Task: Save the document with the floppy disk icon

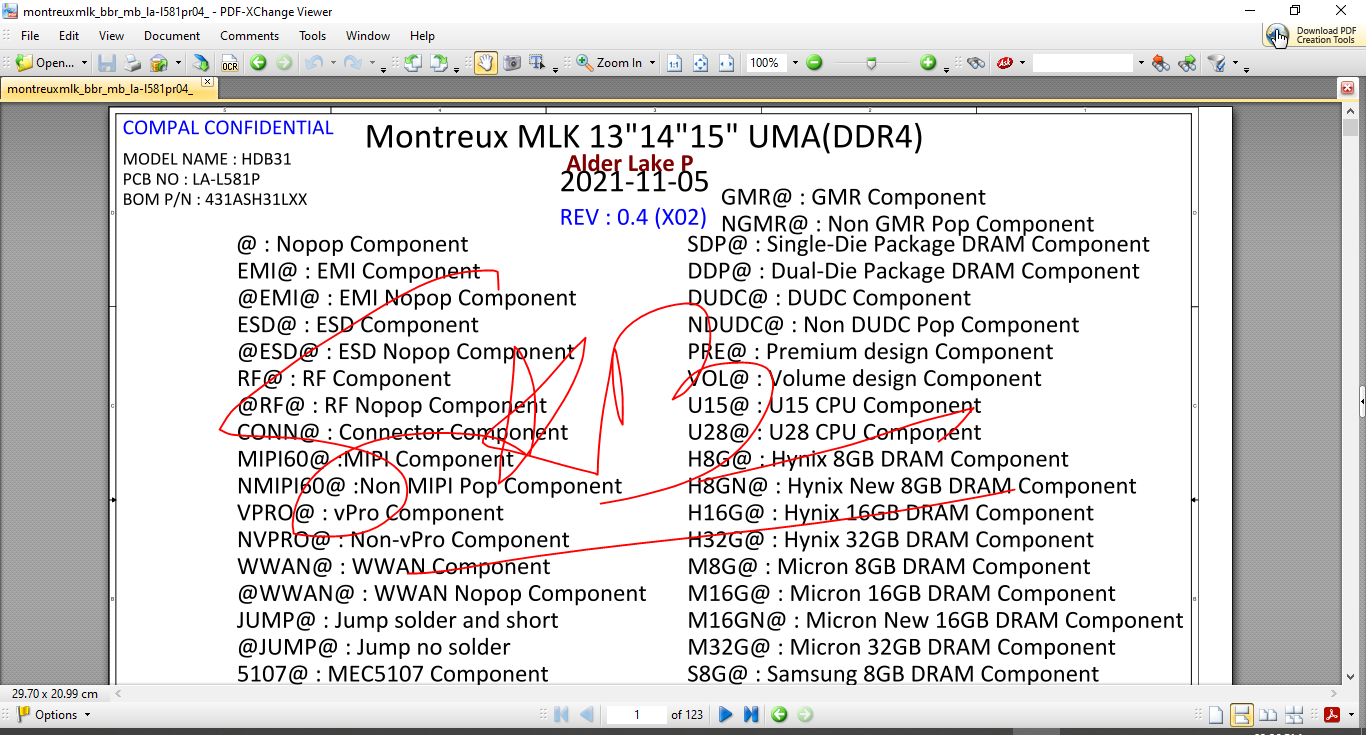Action: coord(107,63)
